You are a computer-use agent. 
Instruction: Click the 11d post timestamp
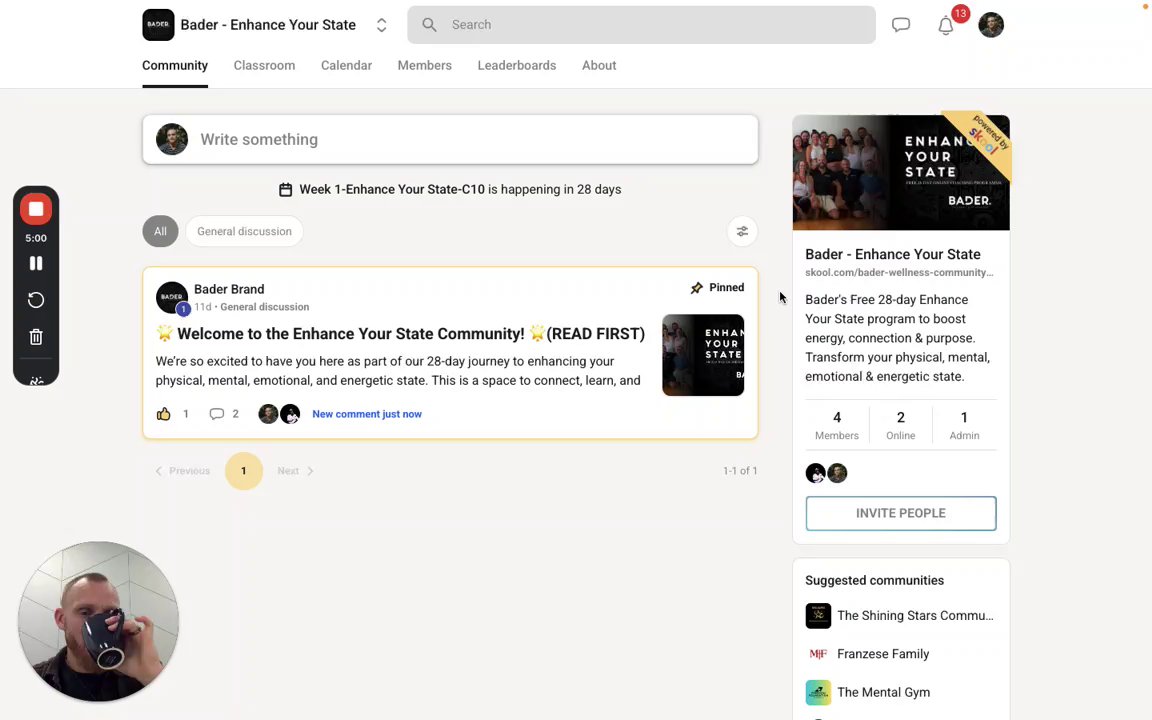[x=203, y=307]
